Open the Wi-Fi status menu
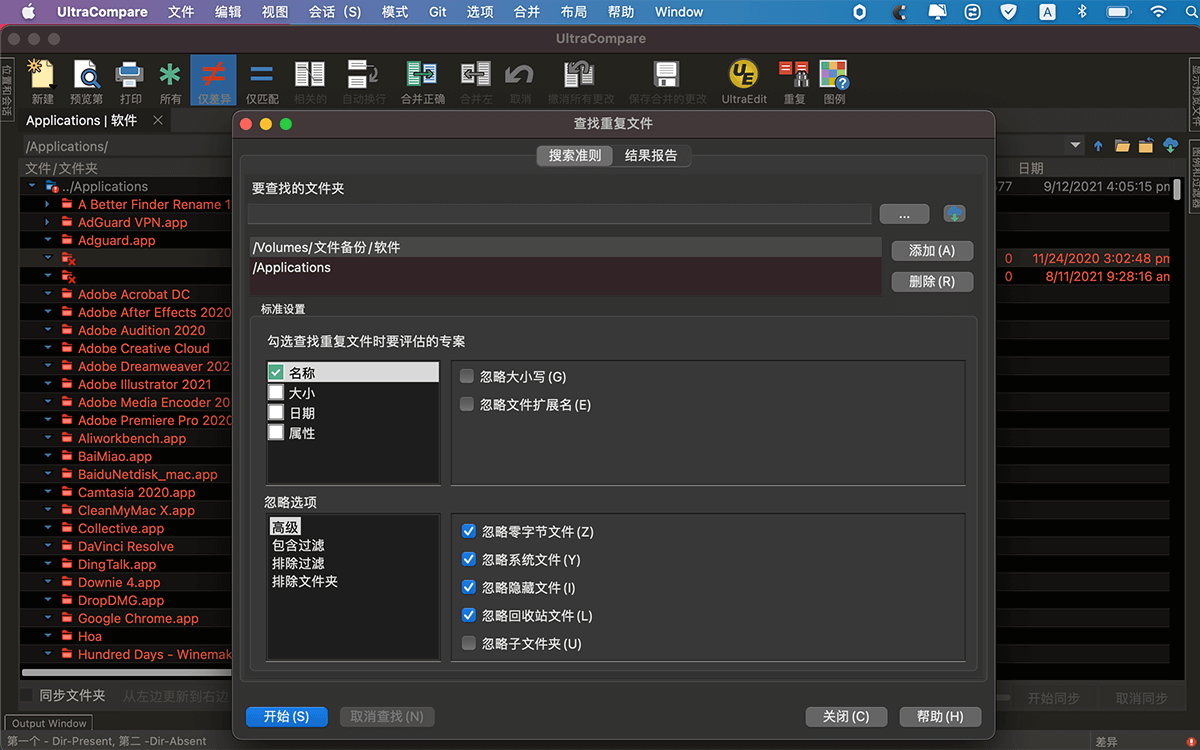 click(1158, 12)
